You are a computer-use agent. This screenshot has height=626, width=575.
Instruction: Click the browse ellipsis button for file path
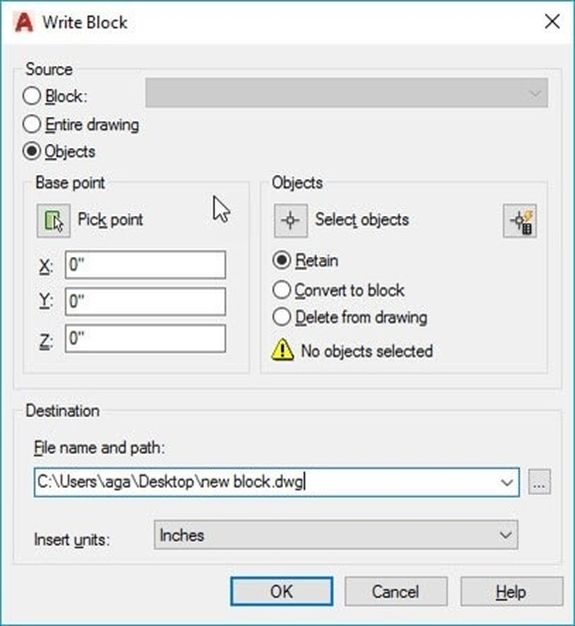539,482
